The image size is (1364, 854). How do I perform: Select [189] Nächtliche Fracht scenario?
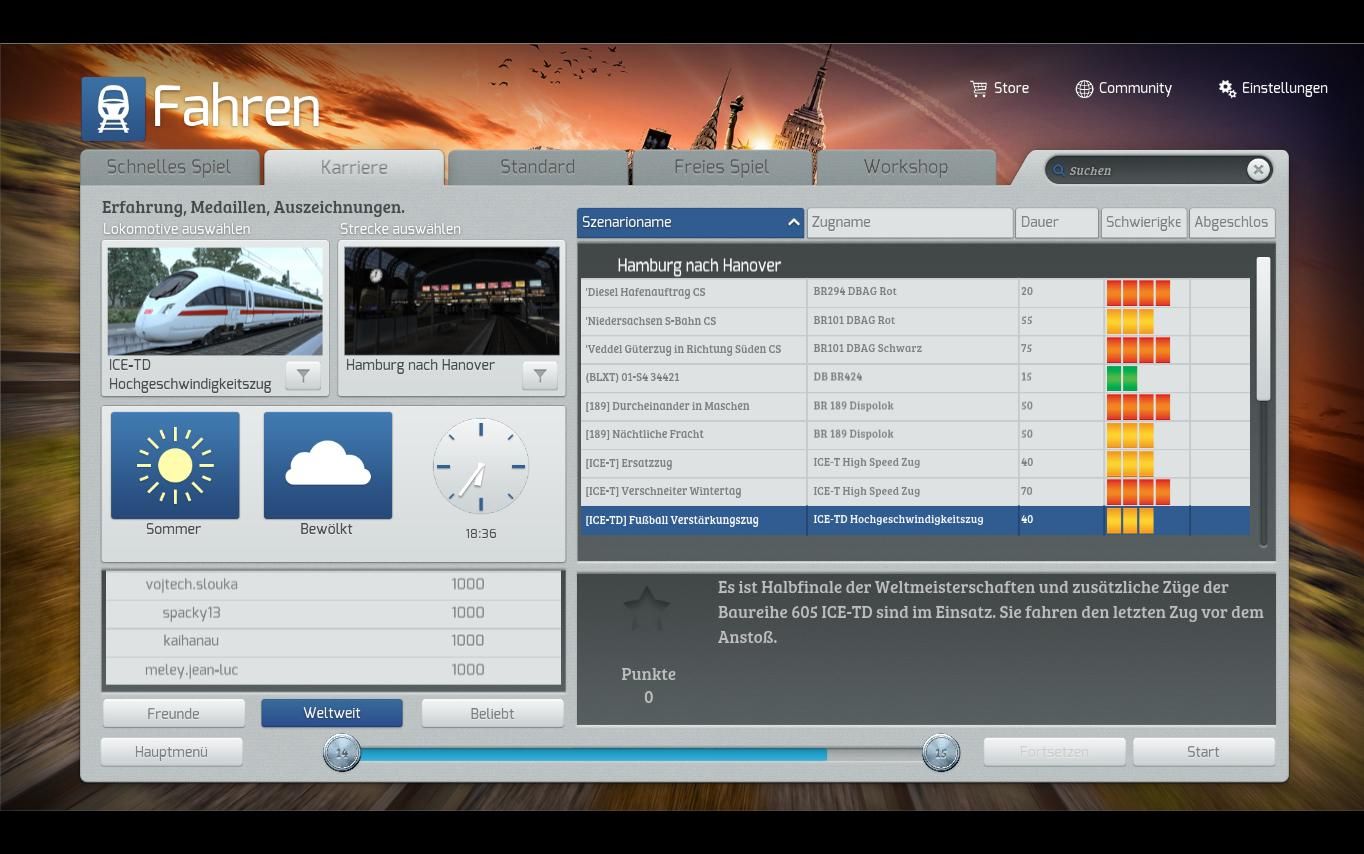694,434
